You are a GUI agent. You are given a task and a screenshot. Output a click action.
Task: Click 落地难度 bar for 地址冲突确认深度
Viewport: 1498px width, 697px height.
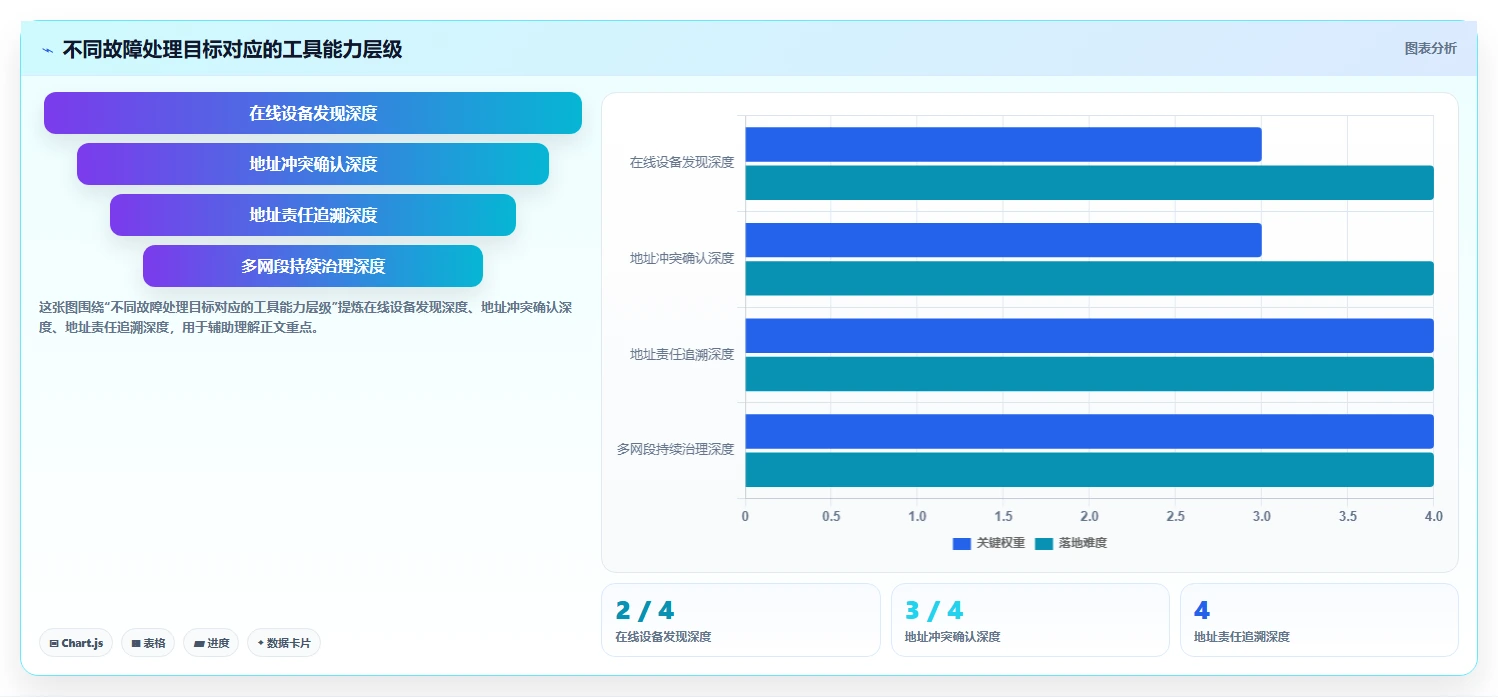click(x=1089, y=278)
